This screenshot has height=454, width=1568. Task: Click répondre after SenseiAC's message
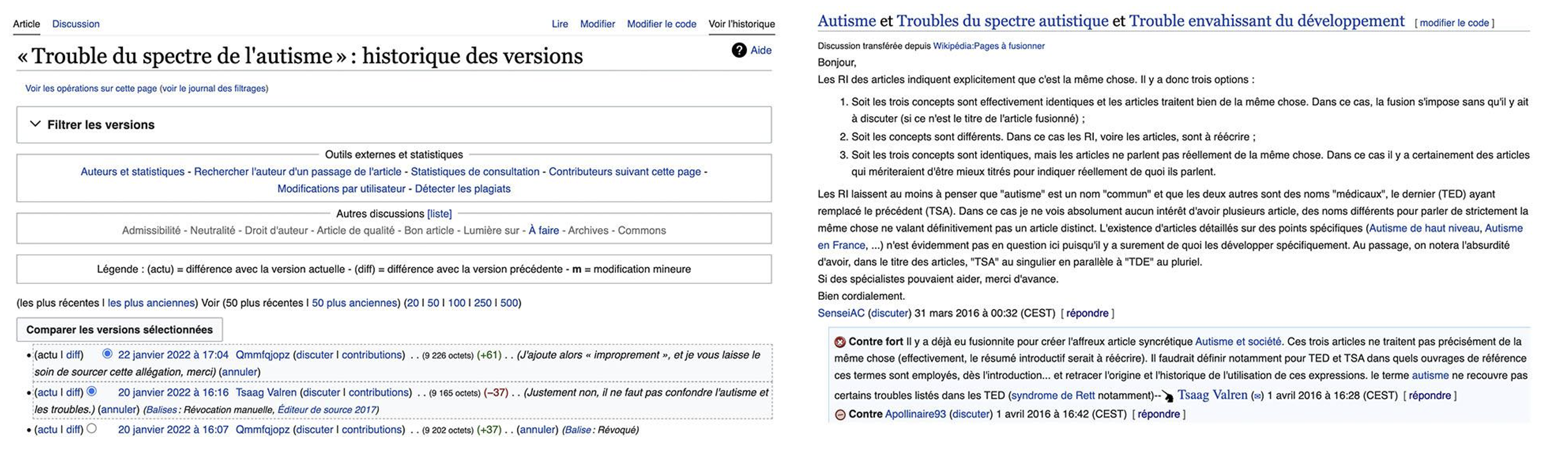coord(1087,314)
